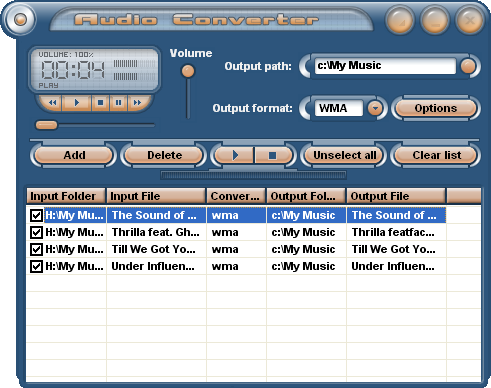Click the Delete button

pyautogui.click(x=164, y=155)
